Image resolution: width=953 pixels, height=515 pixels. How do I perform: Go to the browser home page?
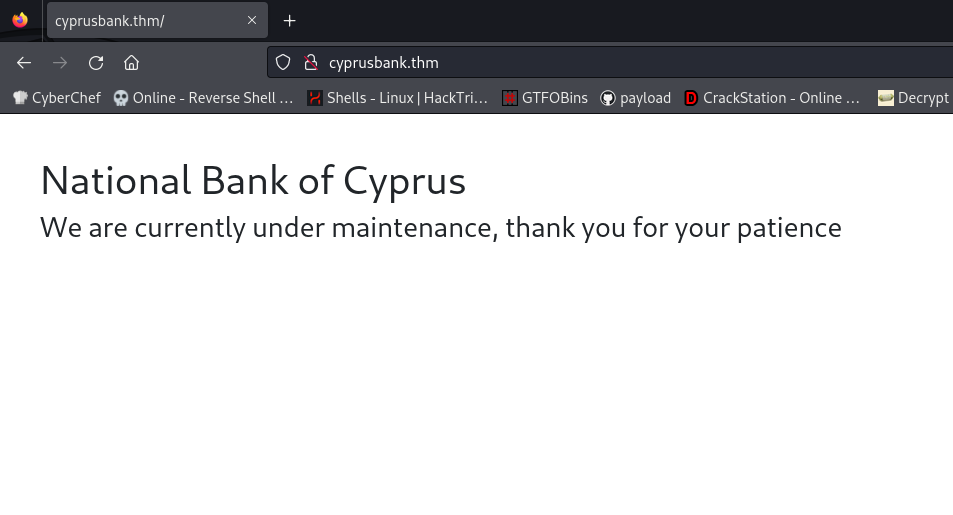point(131,63)
